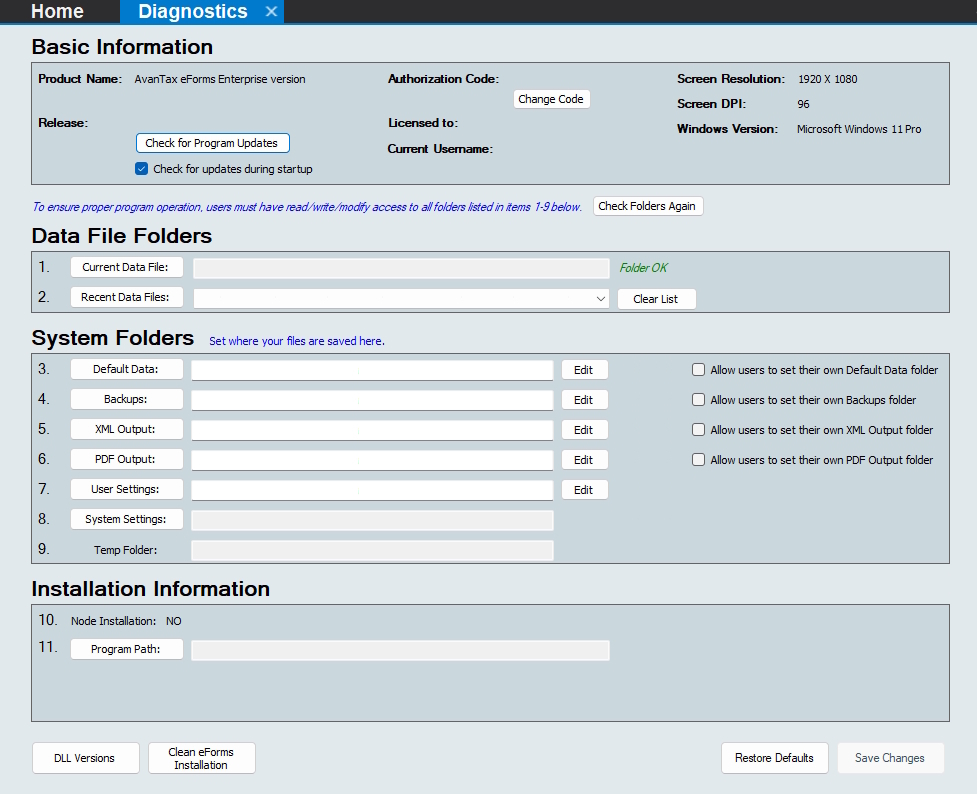Click Check Folders Again
977x794 pixels.
point(649,206)
